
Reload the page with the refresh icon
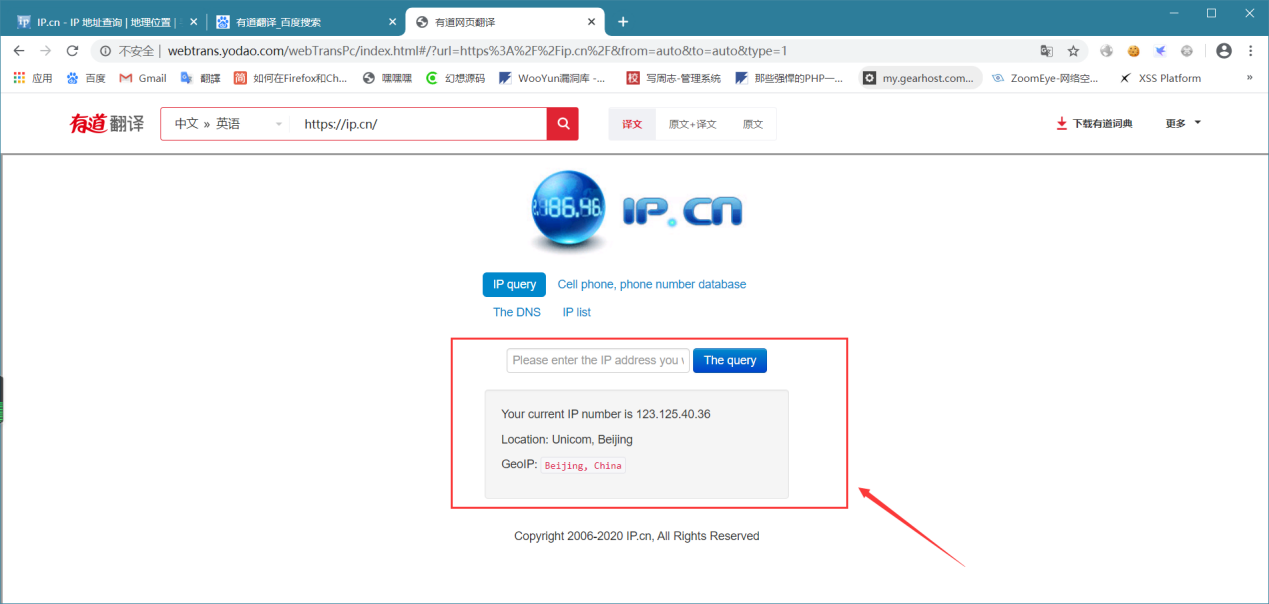tap(72, 50)
